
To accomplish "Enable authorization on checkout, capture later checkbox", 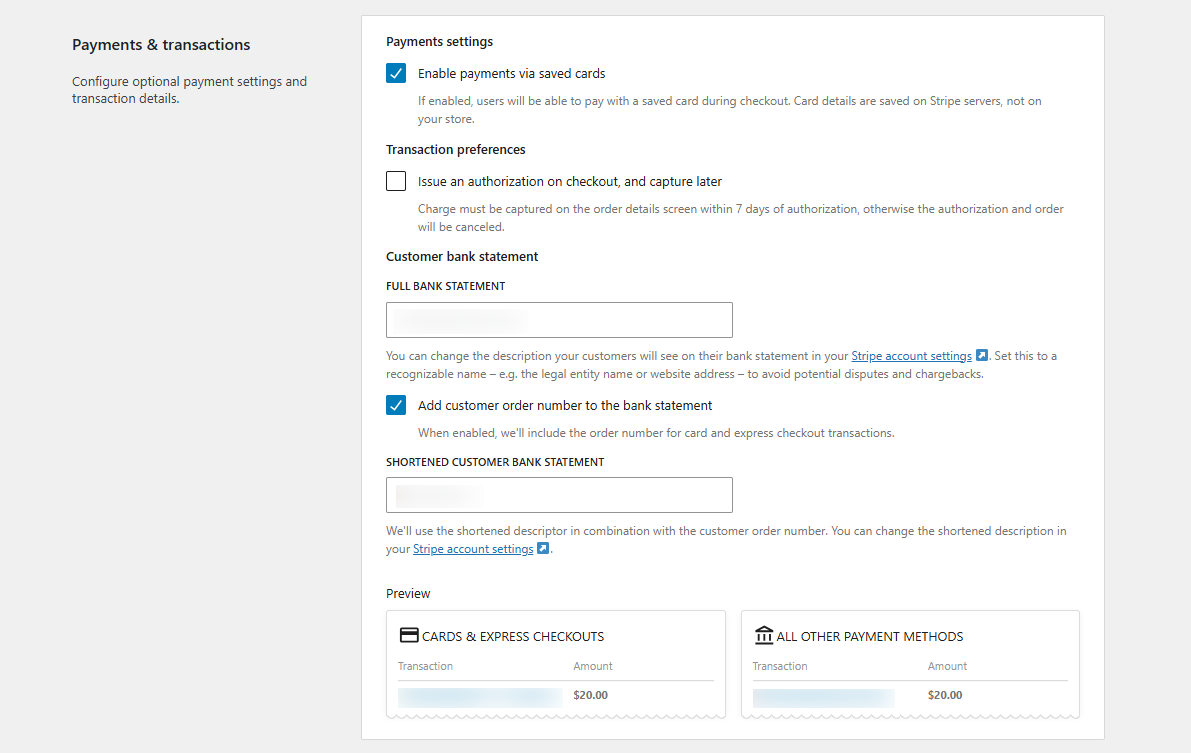I will pyautogui.click(x=396, y=181).
